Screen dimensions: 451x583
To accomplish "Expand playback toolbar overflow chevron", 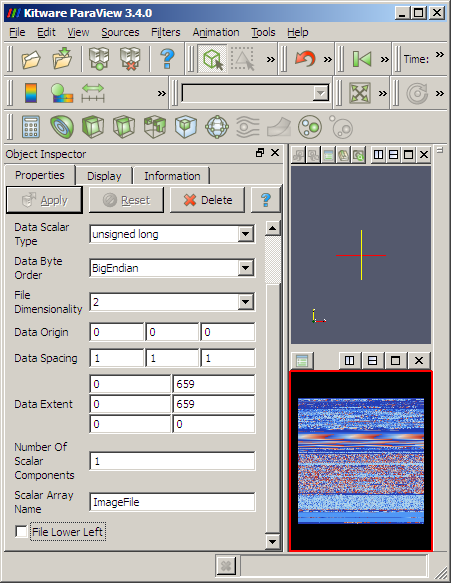I will [x=384, y=59].
